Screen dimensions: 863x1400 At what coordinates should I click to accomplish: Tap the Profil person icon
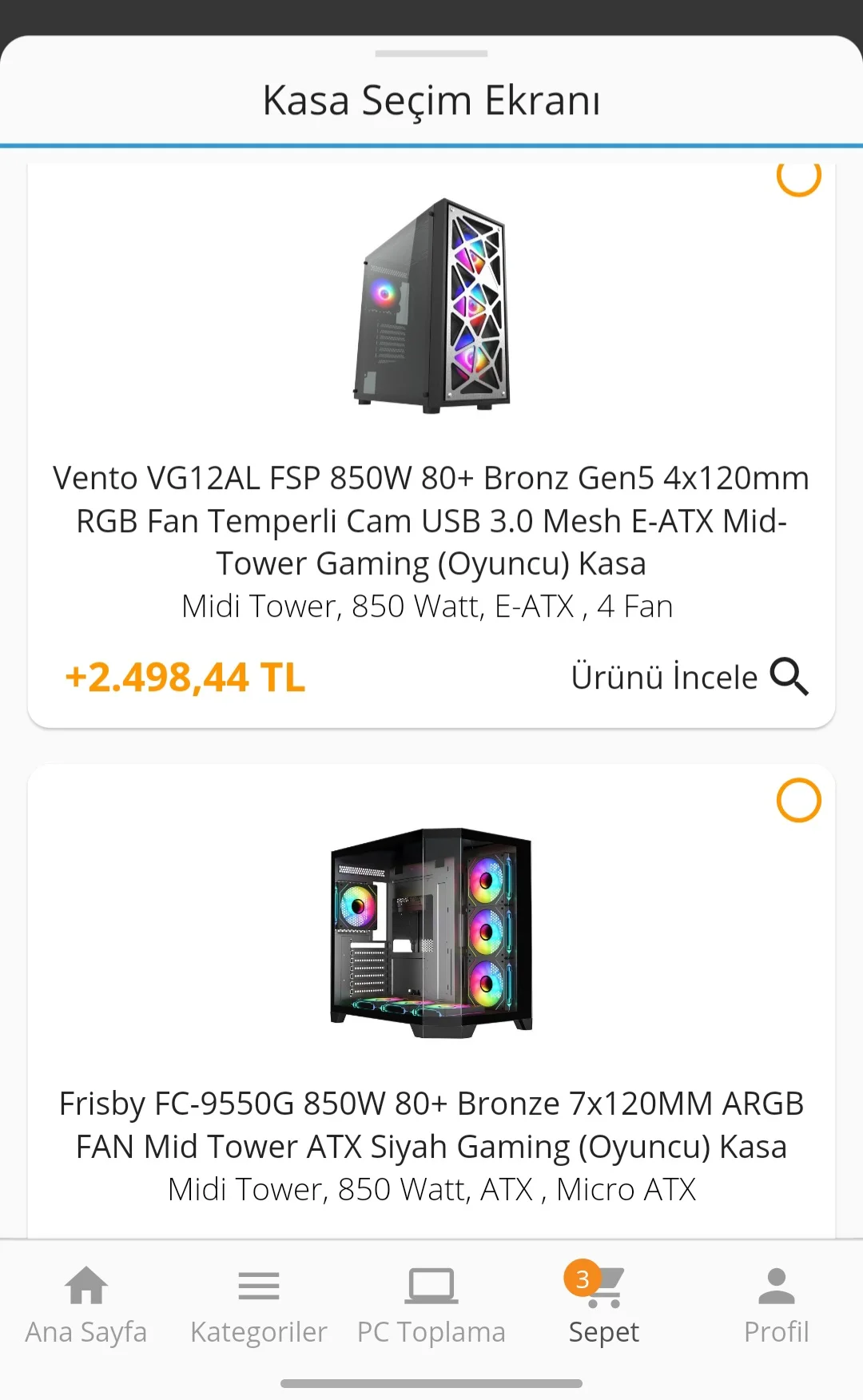(776, 1287)
